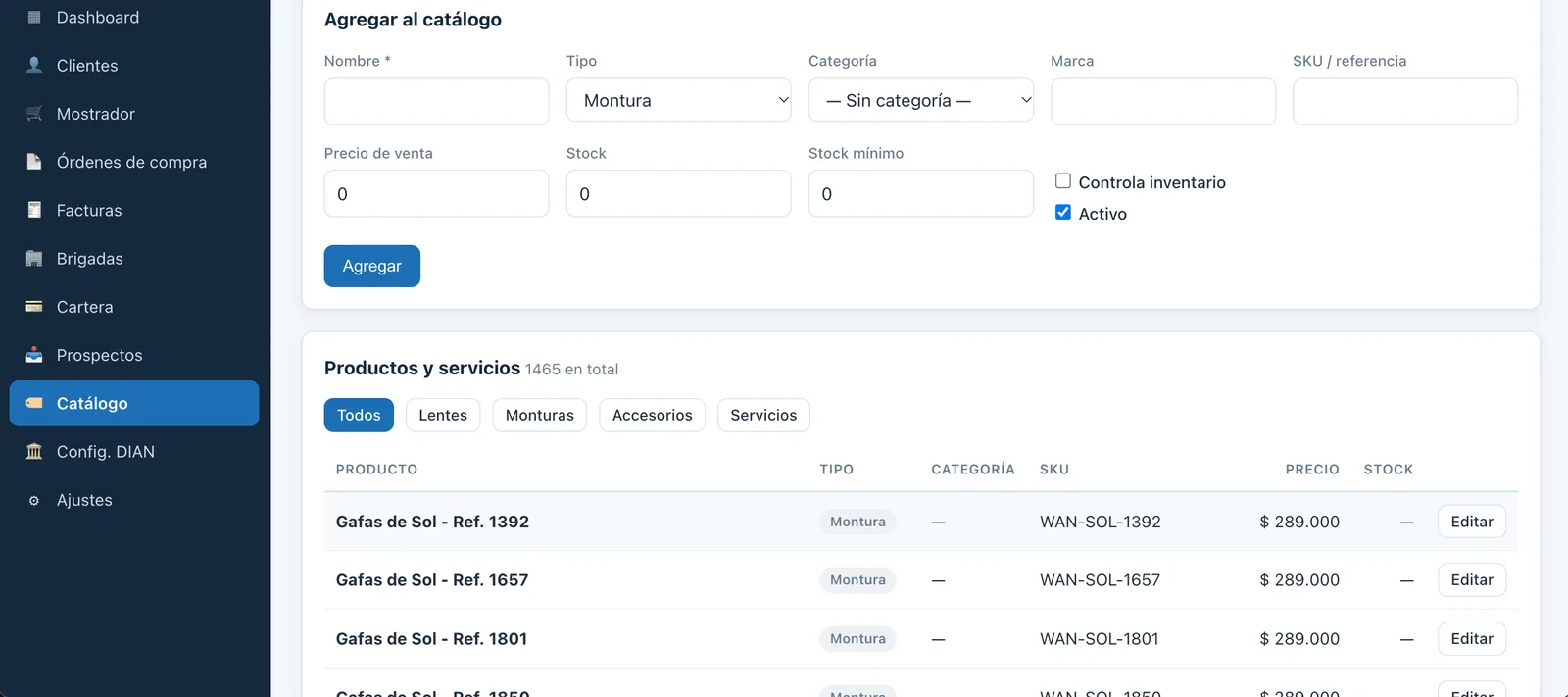
Task: Focus the Nombre input field
Action: 437,102
